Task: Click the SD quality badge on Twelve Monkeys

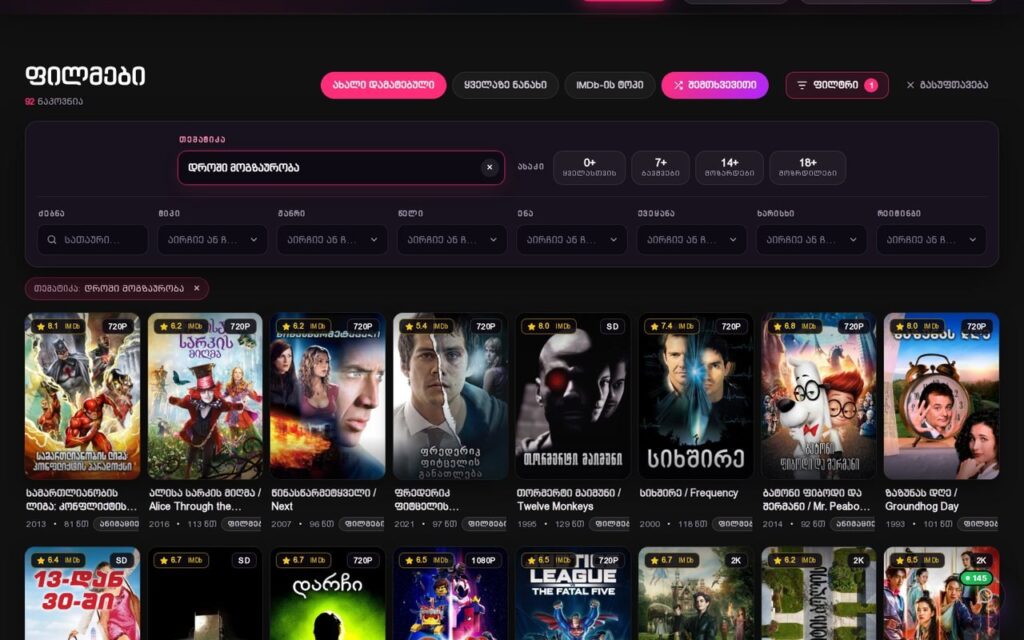Action: click(612, 326)
